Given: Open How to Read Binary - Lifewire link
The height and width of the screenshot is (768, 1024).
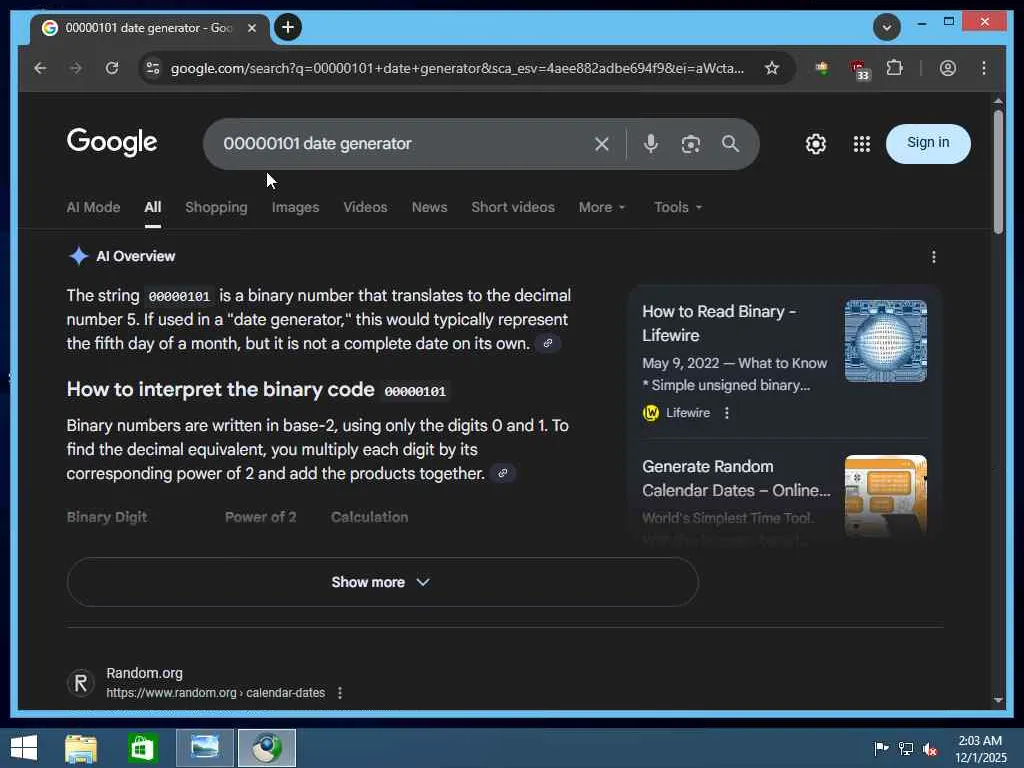Looking at the screenshot, I should tap(719, 323).
